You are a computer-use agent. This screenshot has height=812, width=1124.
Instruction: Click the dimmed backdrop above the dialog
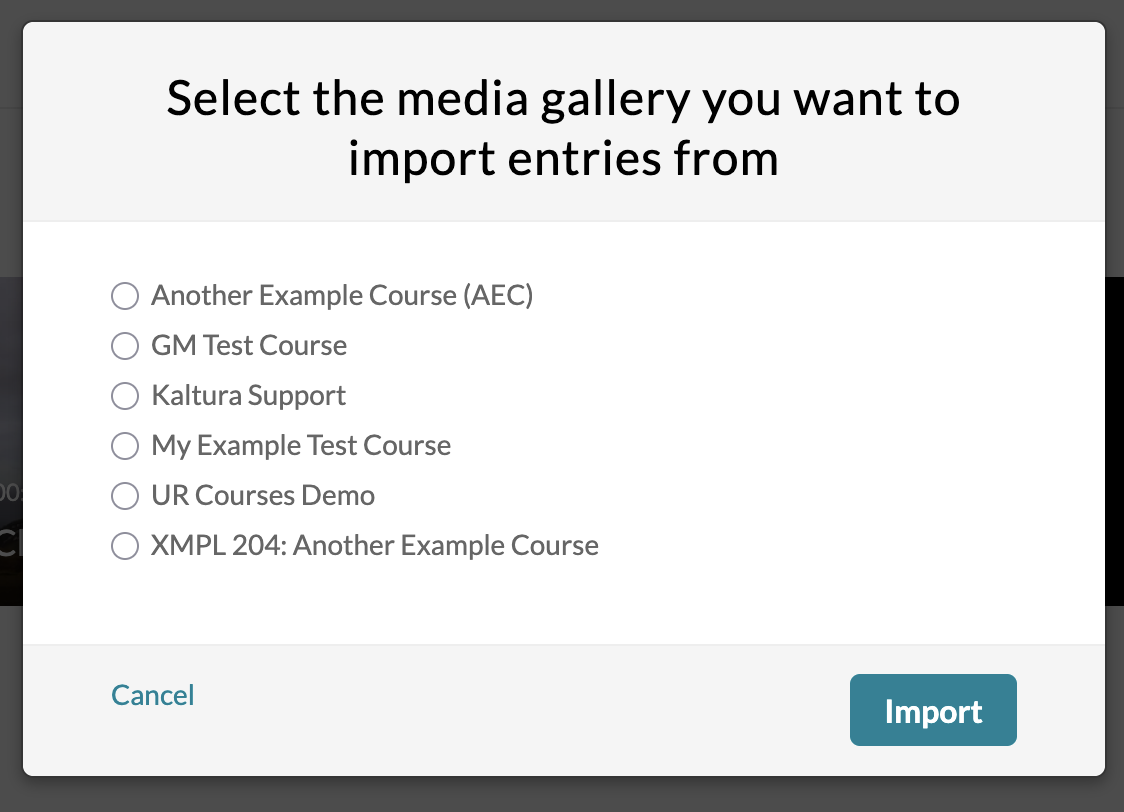562,9
